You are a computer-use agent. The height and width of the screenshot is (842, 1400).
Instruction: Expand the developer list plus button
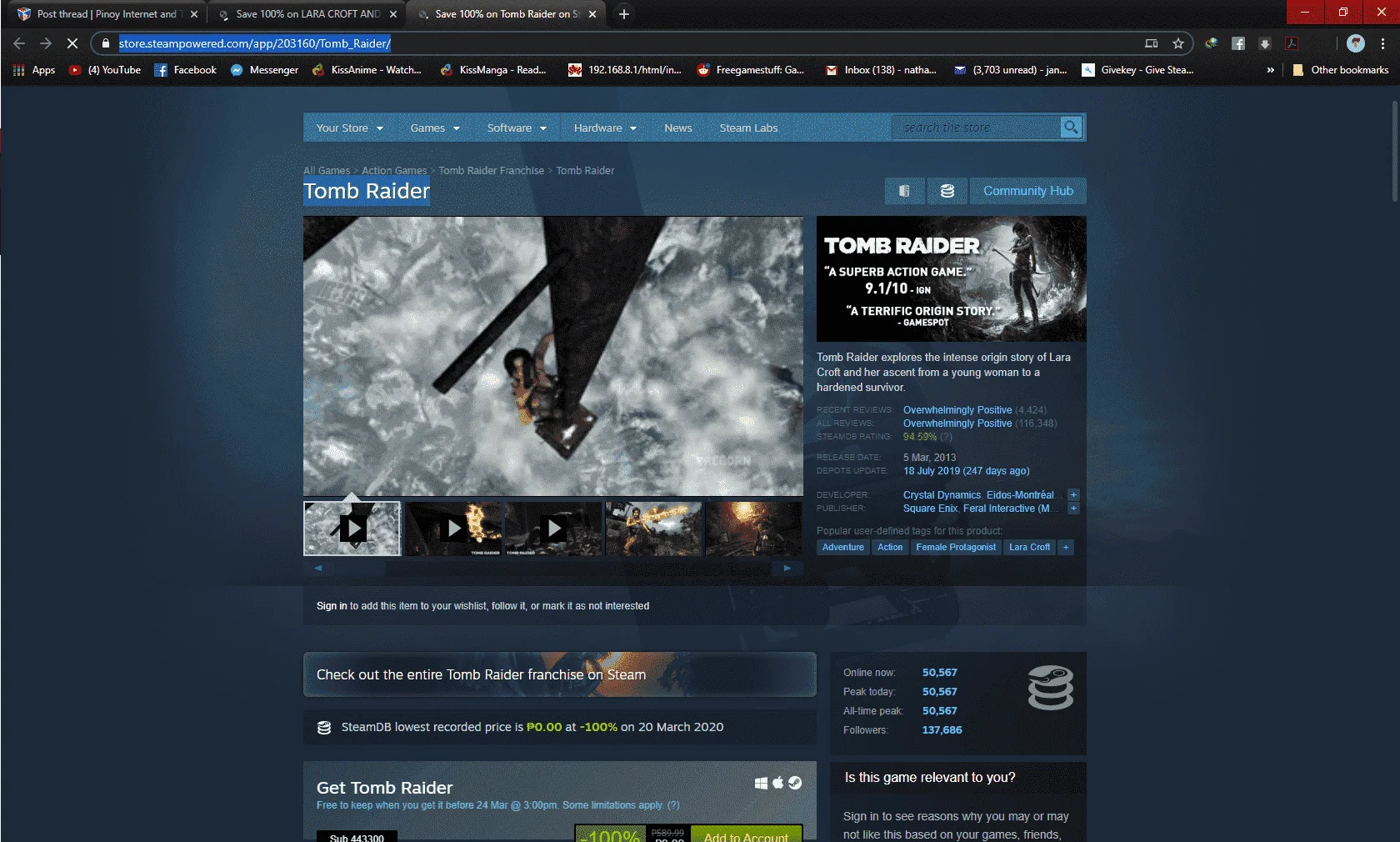pos(1073,495)
